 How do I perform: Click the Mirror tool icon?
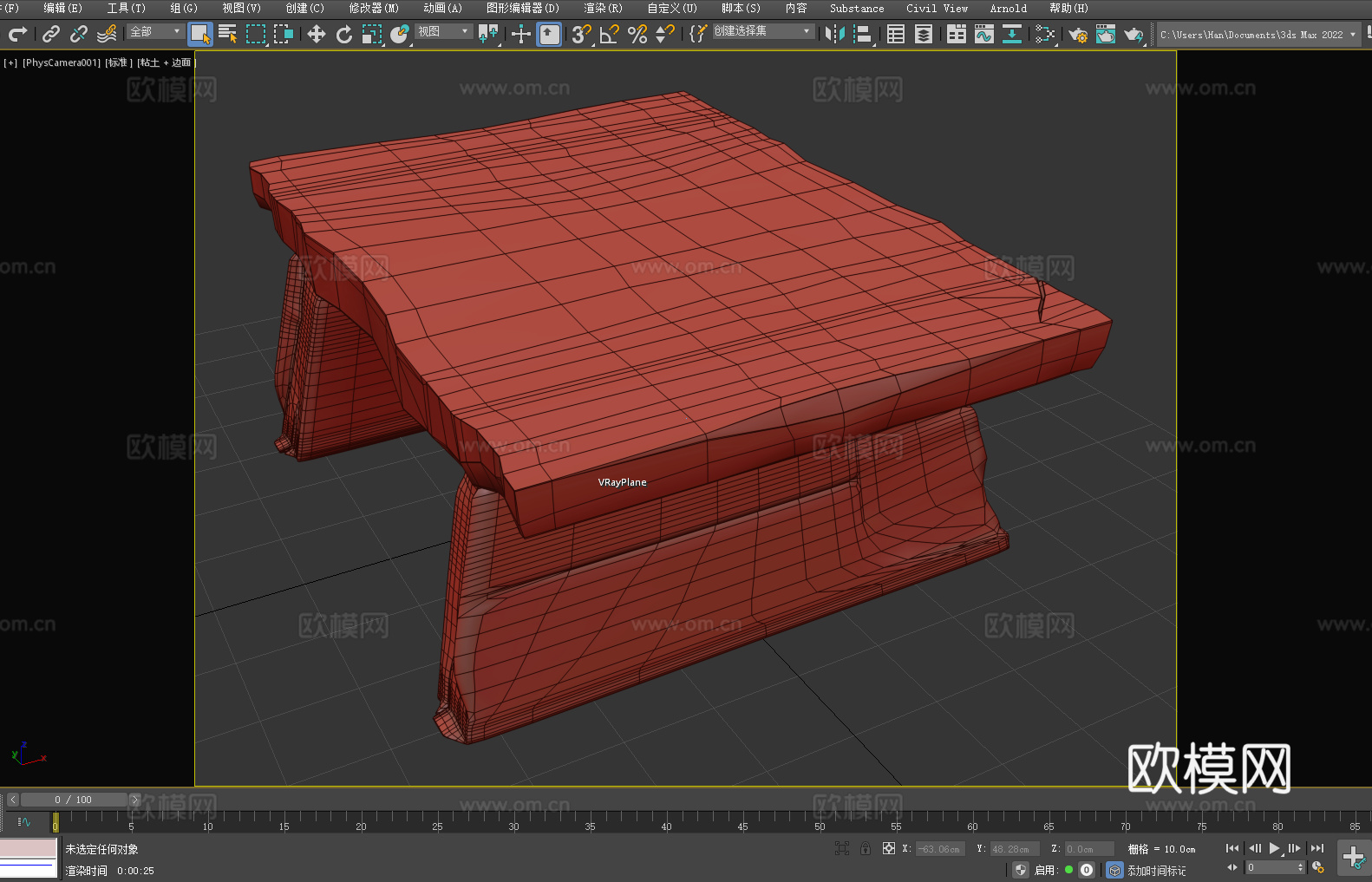click(x=835, y=34)
